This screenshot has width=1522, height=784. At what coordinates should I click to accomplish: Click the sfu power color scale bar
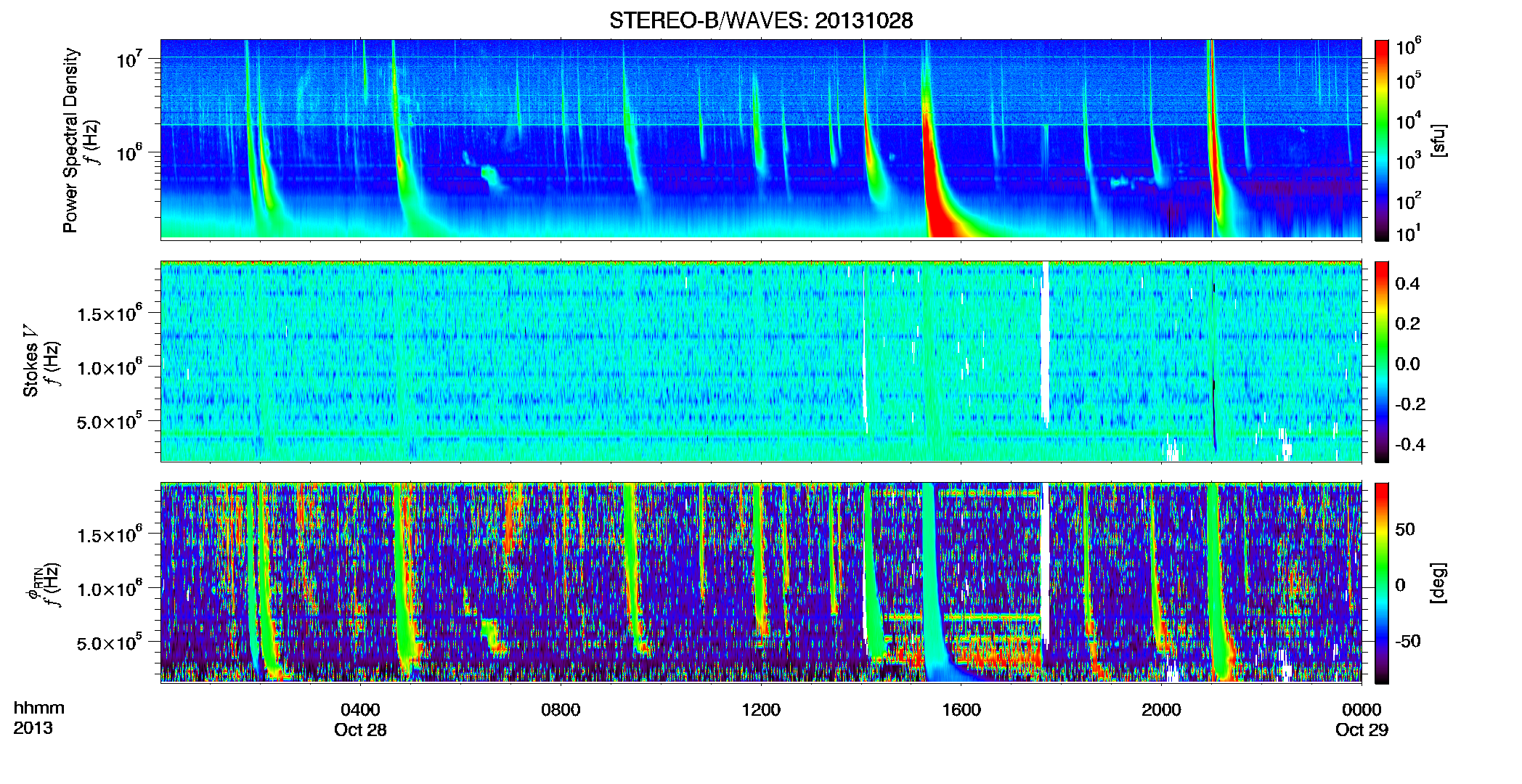pyautogui.click(x=1382, y=139)
